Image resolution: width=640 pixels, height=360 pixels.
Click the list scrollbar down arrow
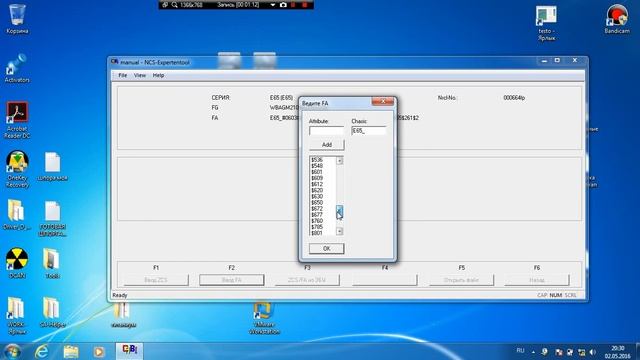pos(340,231)
